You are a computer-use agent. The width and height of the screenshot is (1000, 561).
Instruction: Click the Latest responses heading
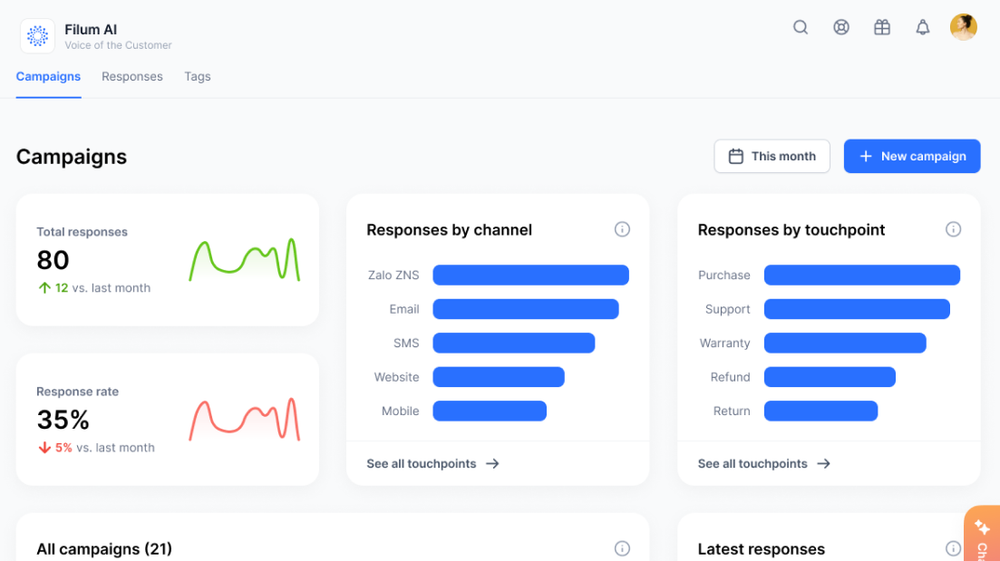pyautogui.click(x=761, y=549)
